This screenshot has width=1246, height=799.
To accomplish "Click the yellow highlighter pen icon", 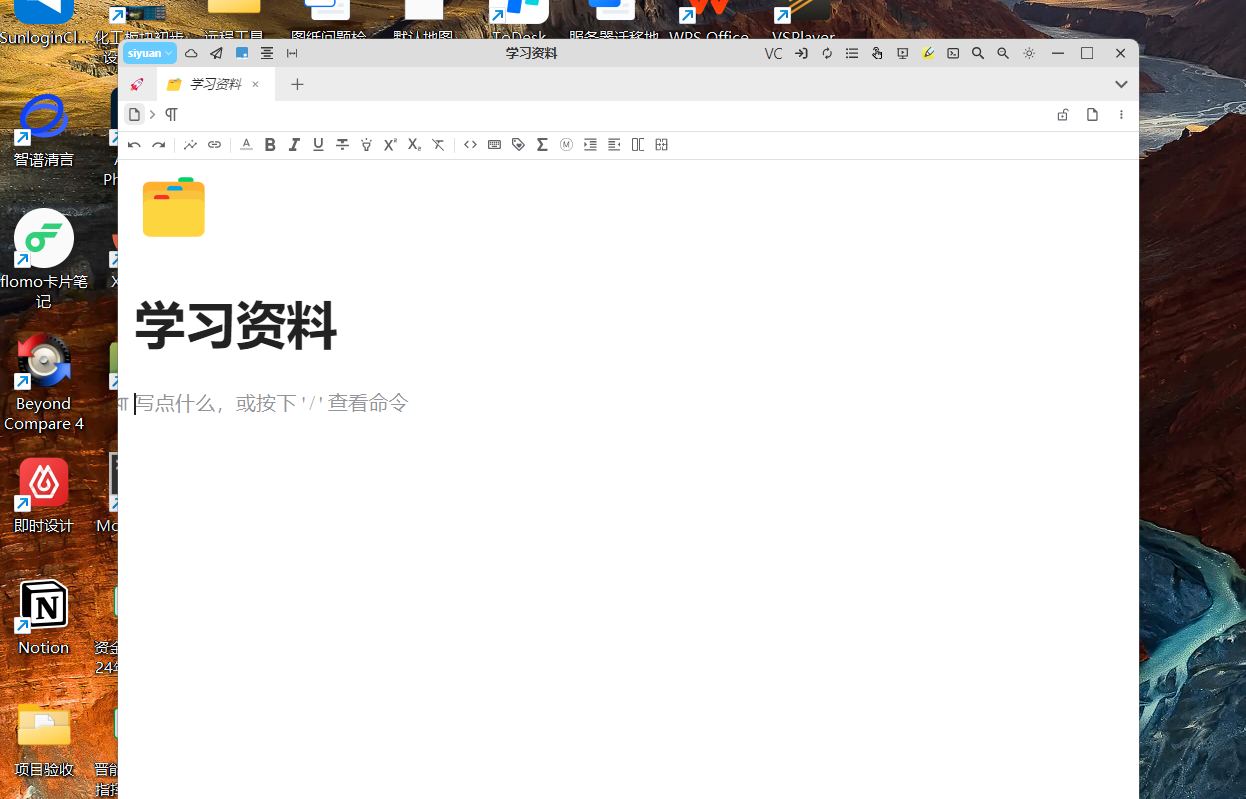I will (x=928, y=54).
